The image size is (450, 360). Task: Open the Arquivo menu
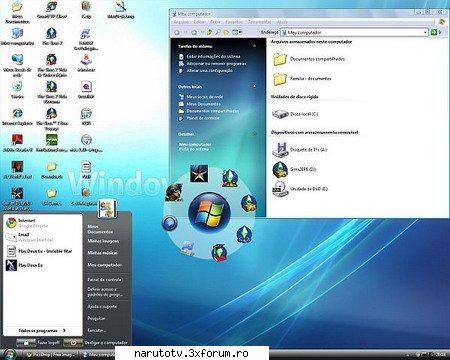181,22
